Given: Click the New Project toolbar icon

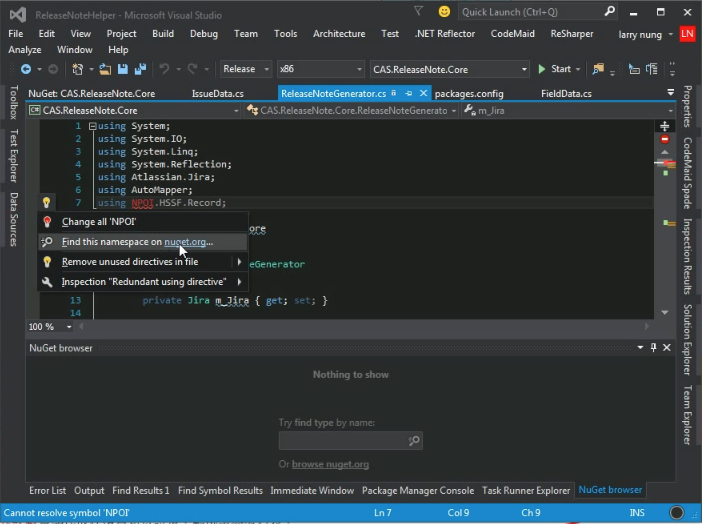Looking at the screenshot, I should 77,69.
